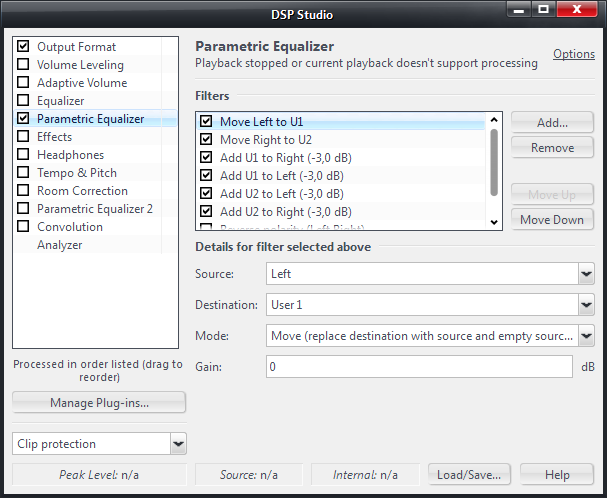Screen dimensions: 607x498
Task: Open the Room Correction section
Action: tap(82, 191)
